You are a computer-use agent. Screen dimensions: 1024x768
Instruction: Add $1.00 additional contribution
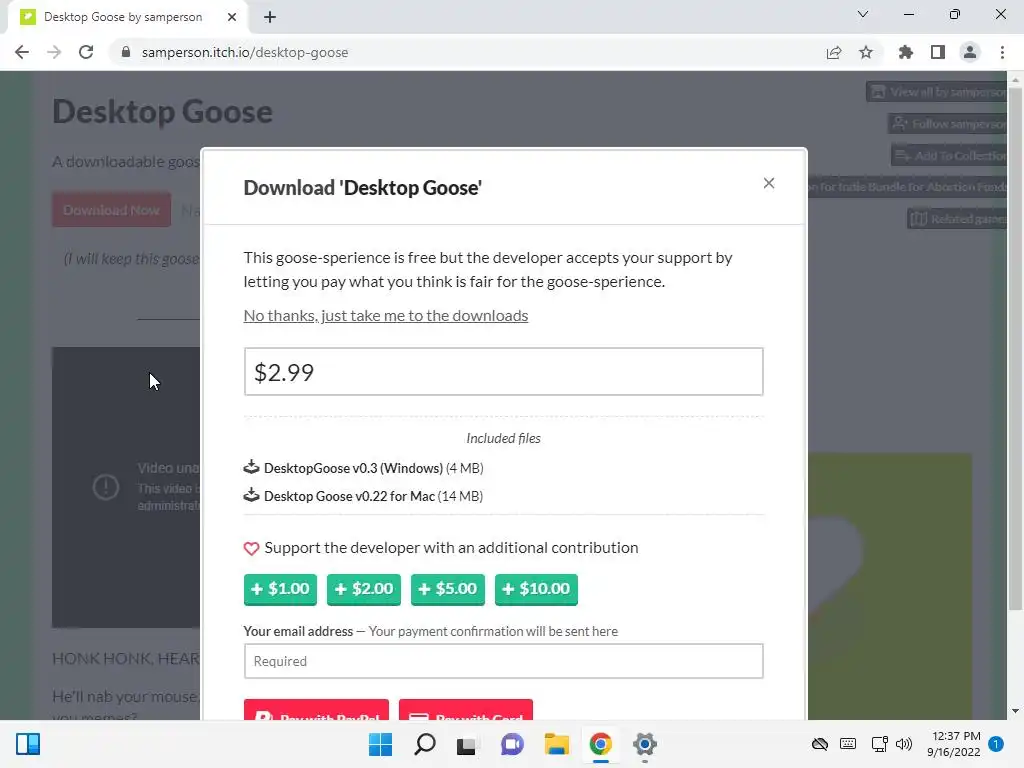280,589
